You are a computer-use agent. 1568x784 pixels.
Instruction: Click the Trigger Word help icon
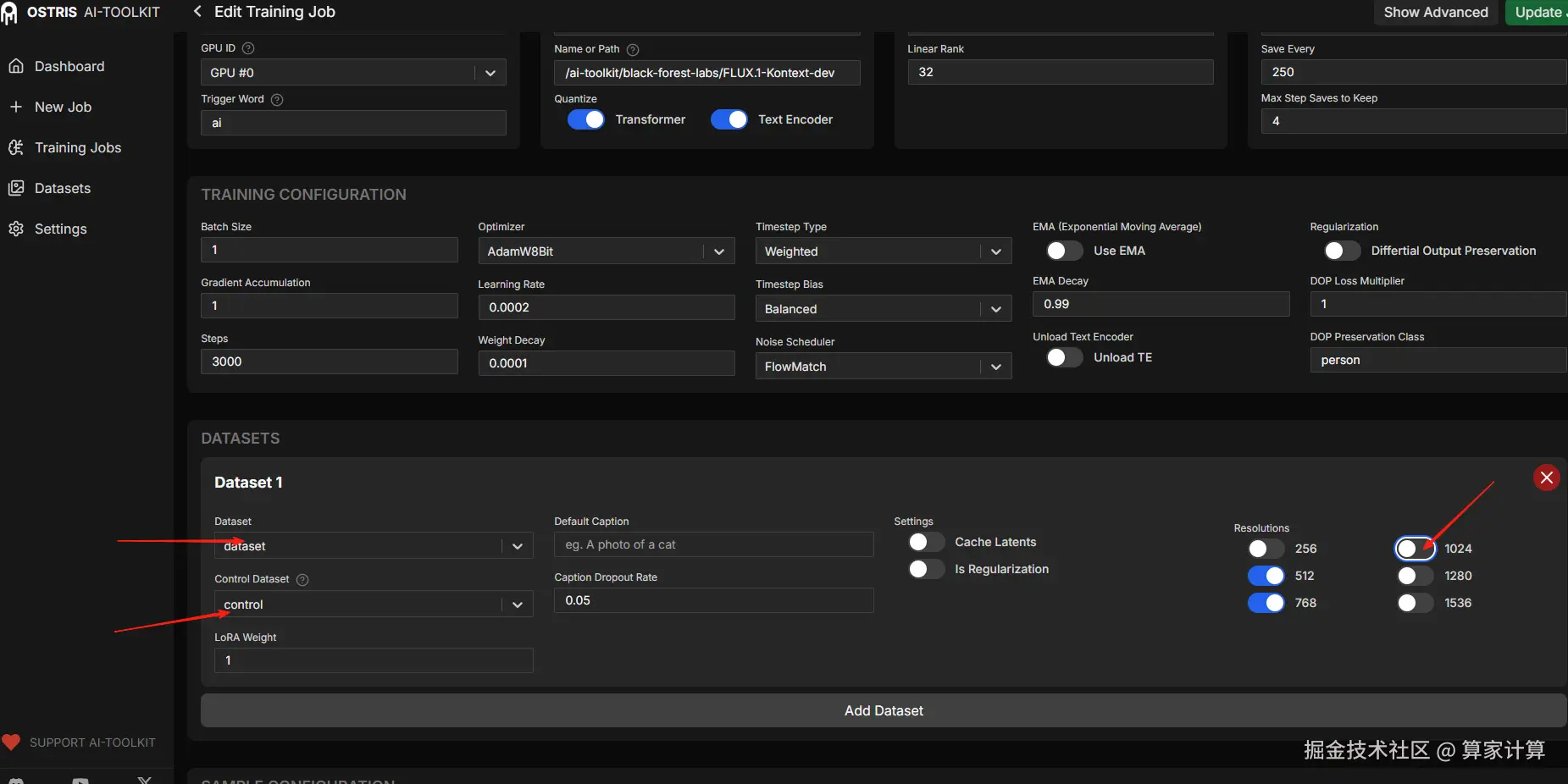click(277, 99)
